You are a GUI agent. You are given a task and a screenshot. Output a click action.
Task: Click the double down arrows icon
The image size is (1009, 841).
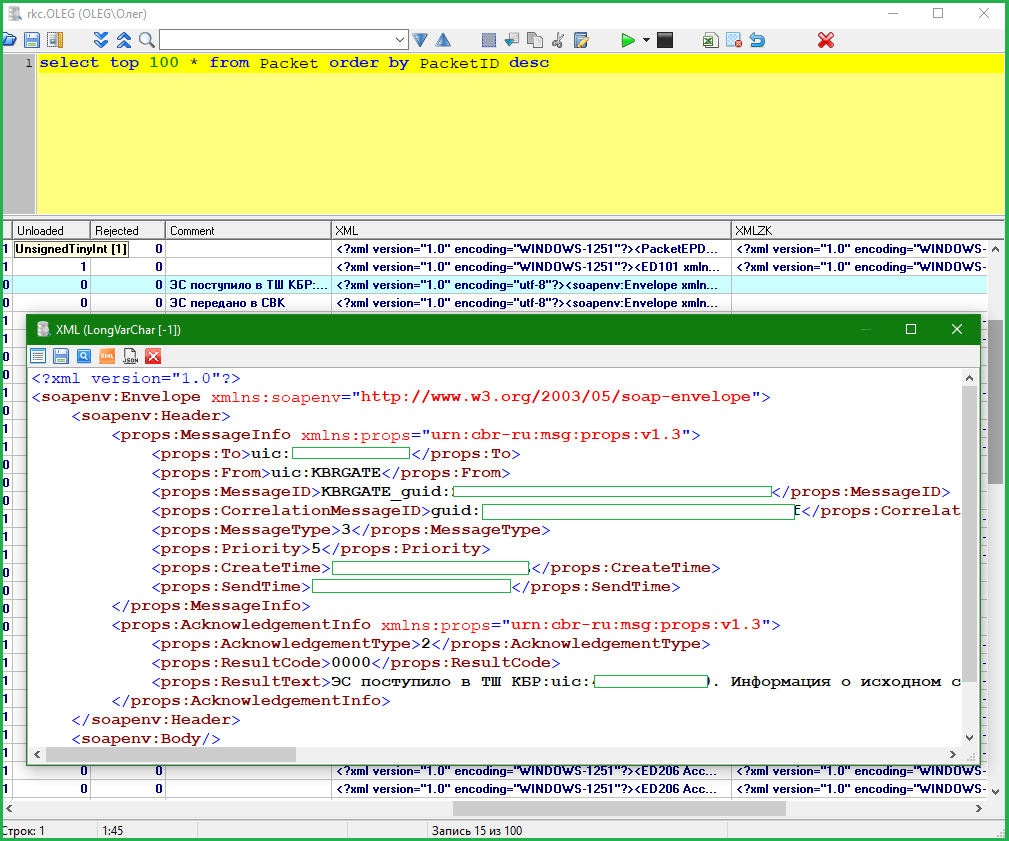click(101, 40)
